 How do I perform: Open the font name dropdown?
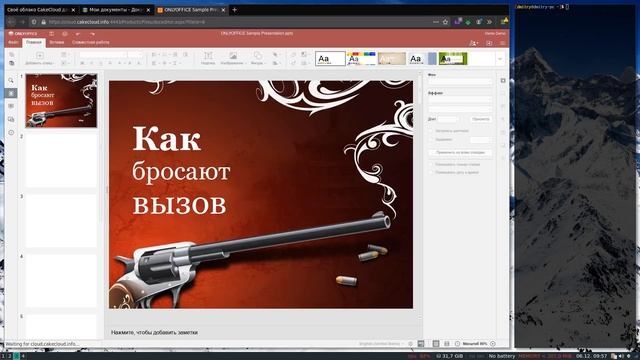[x=103, y=54]
